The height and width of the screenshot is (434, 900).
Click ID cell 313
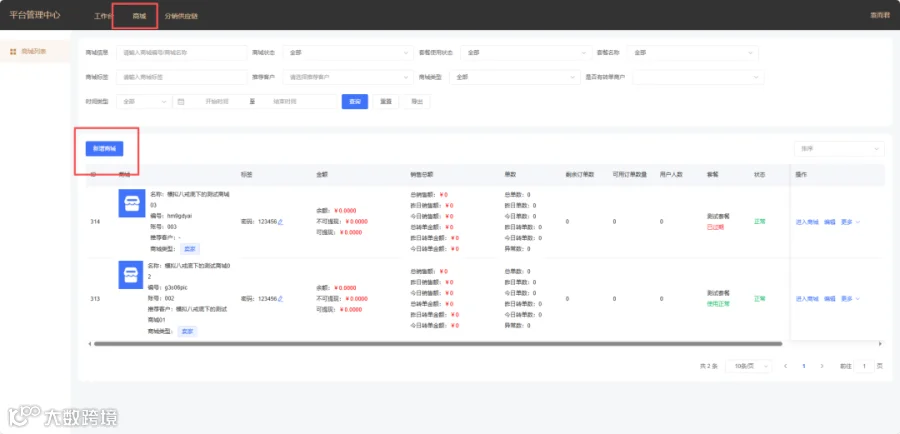tap(95, 299)
